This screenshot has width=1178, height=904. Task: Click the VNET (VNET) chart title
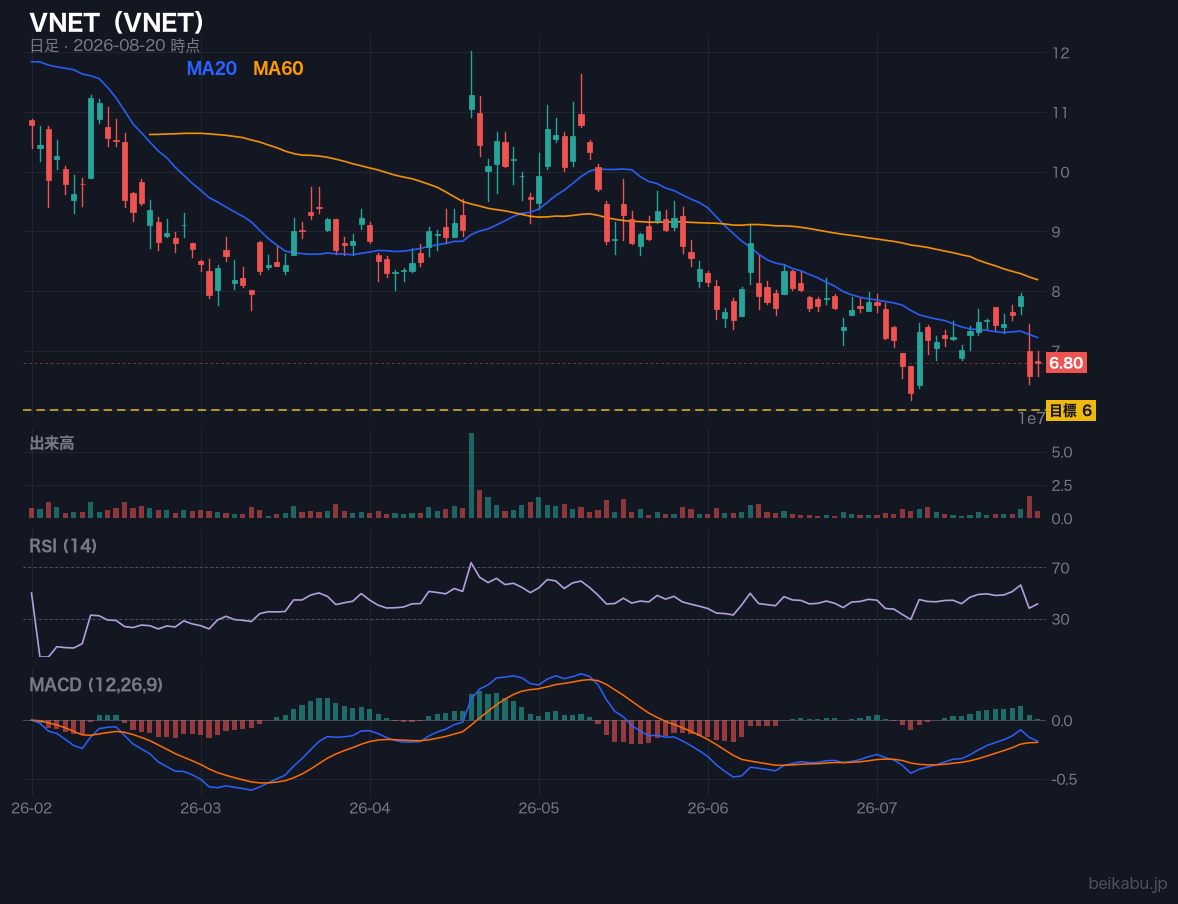(x=116, y=23)
